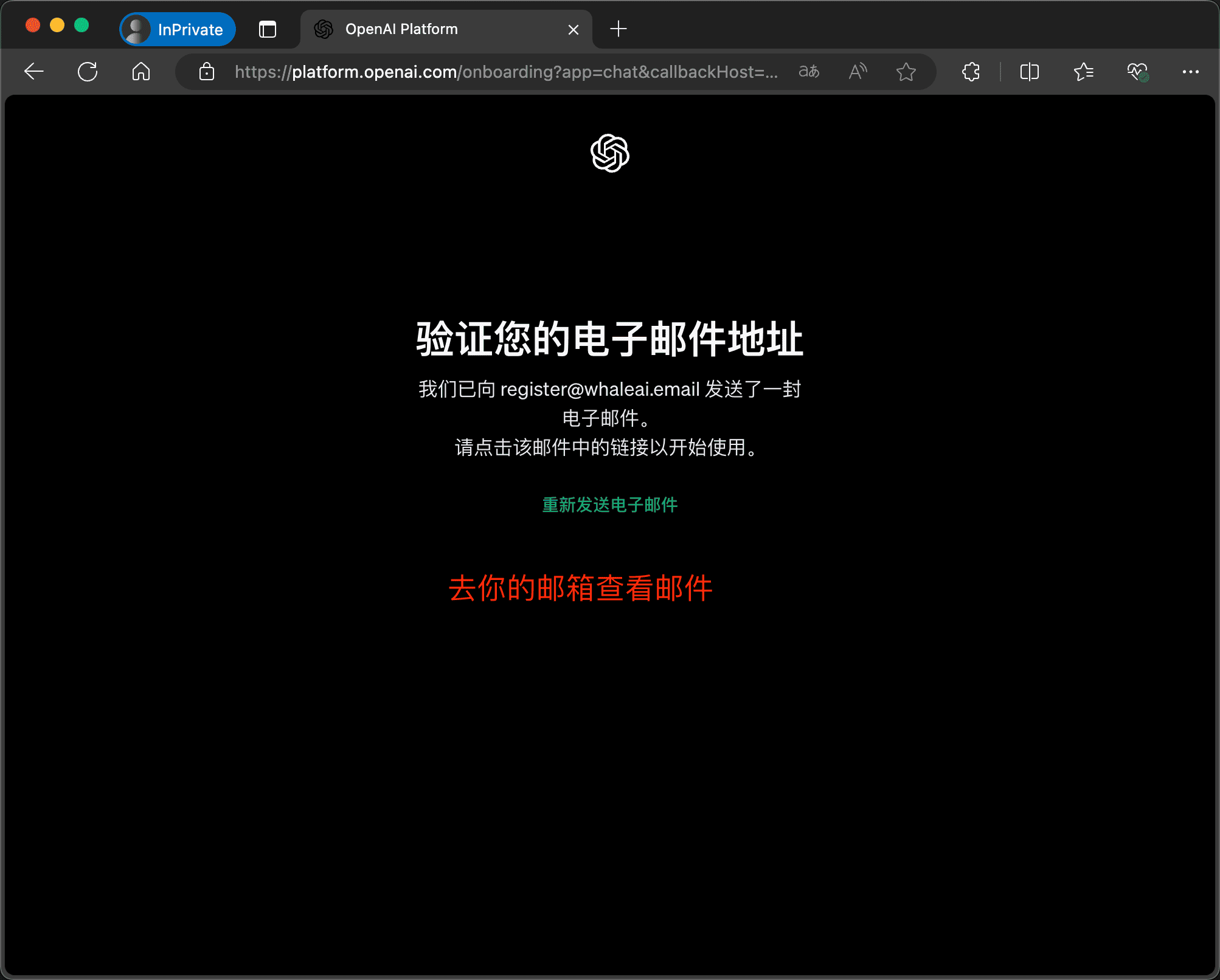1220x980 pixels.
Task: Click the site security lock icon
Action: coord(206,72)
